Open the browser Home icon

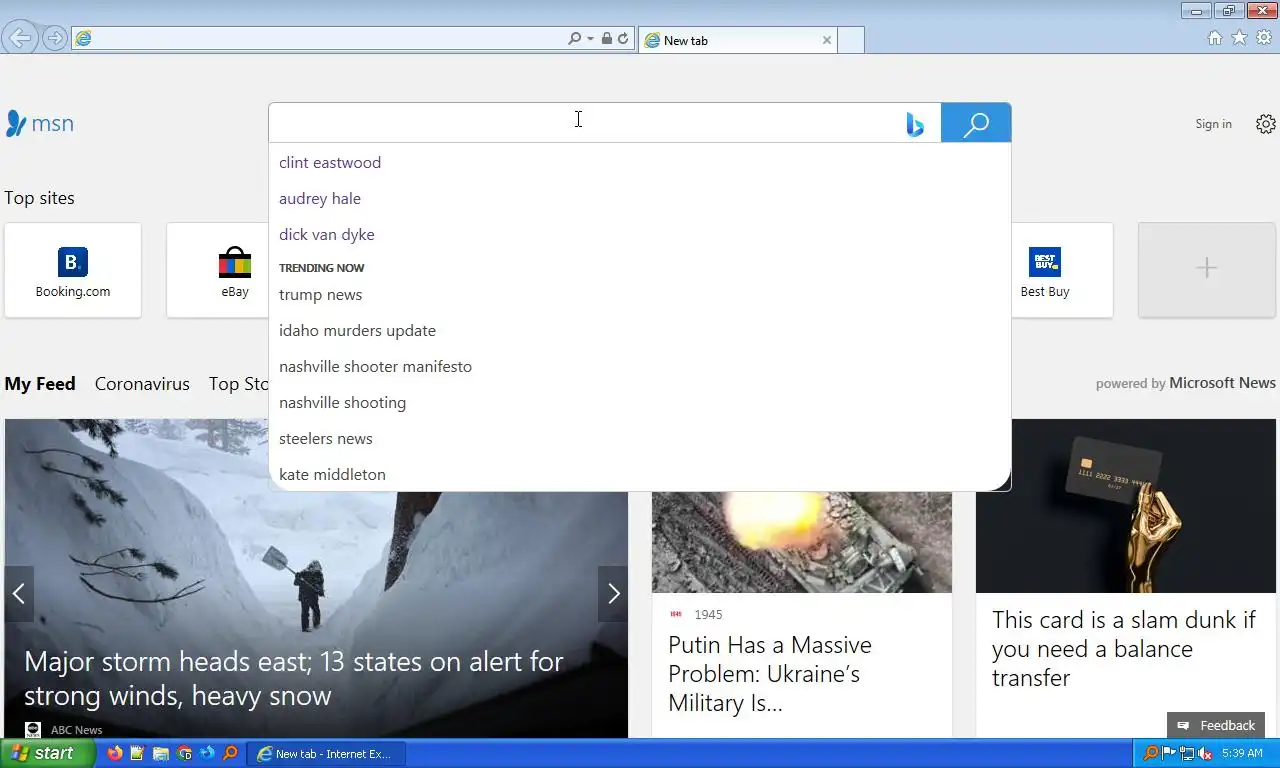[1214, 38]
